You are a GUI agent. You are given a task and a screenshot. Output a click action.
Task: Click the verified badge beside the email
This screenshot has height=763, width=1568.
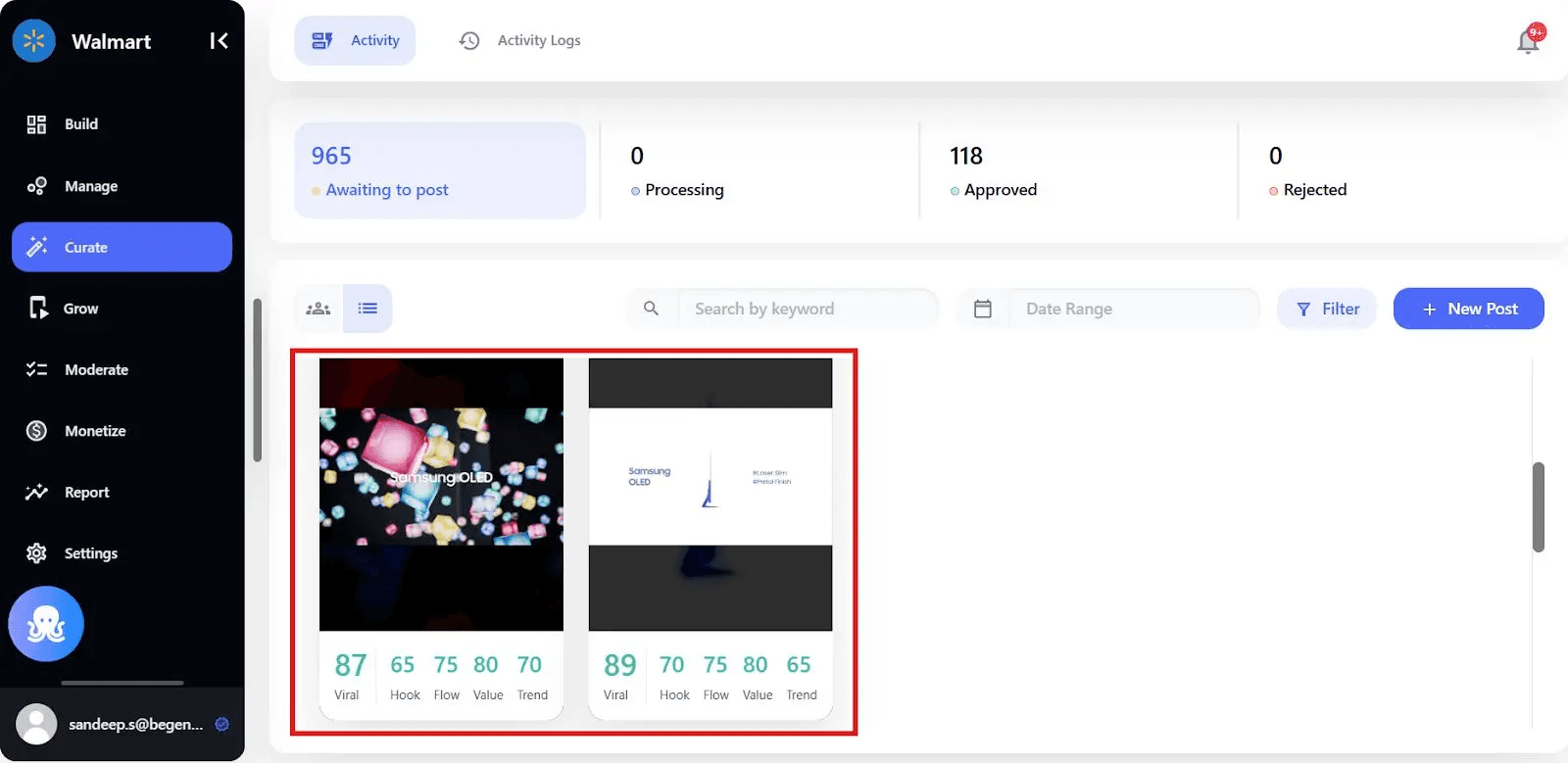(222, 725)
